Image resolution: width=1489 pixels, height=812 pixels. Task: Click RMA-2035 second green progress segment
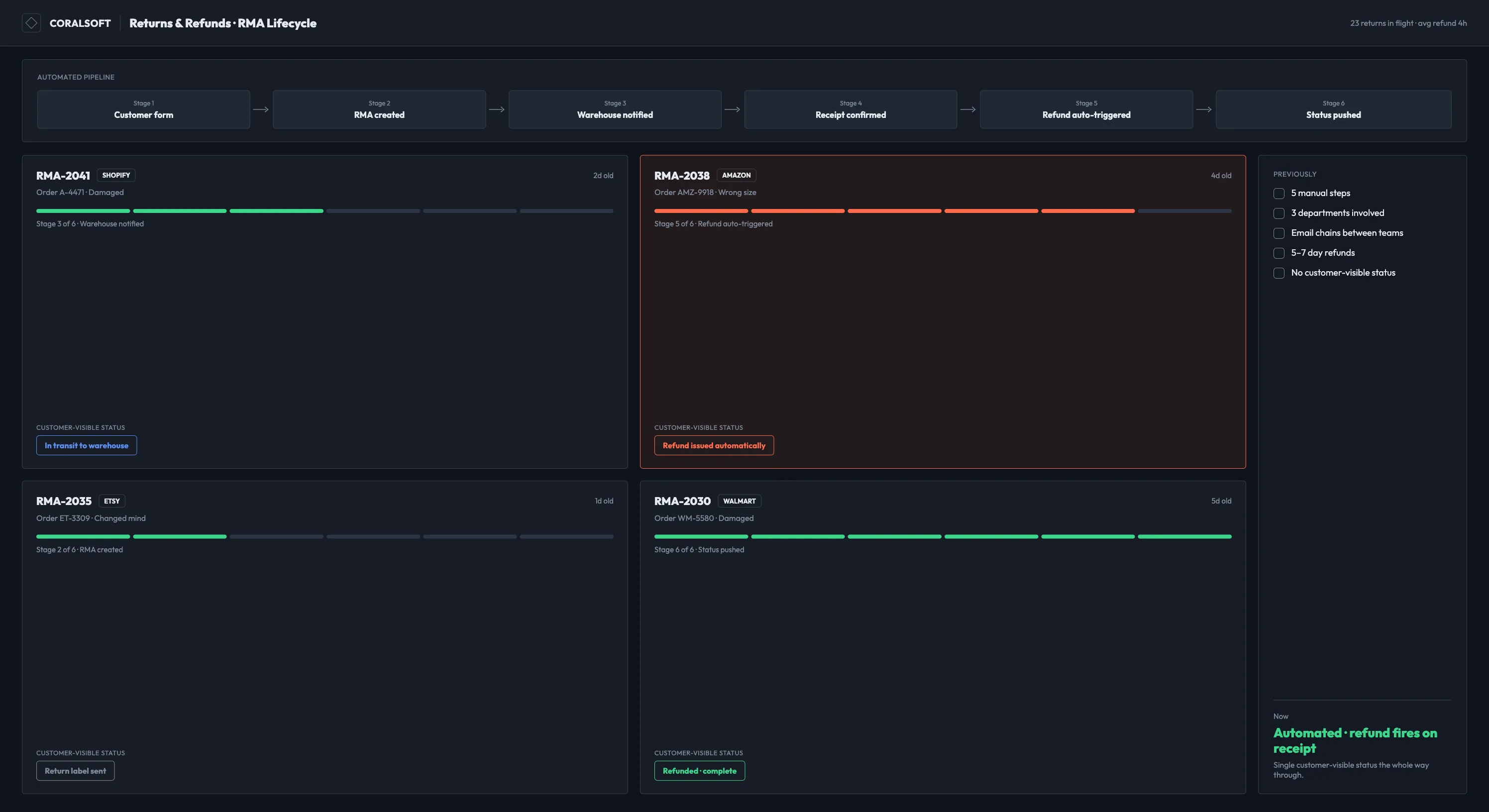pos(180,536)
